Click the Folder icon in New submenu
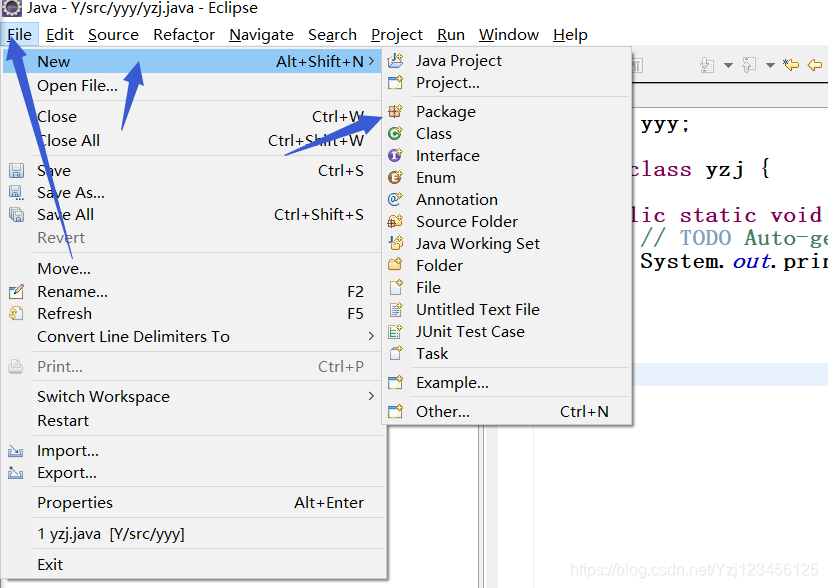 click(396, 265)
